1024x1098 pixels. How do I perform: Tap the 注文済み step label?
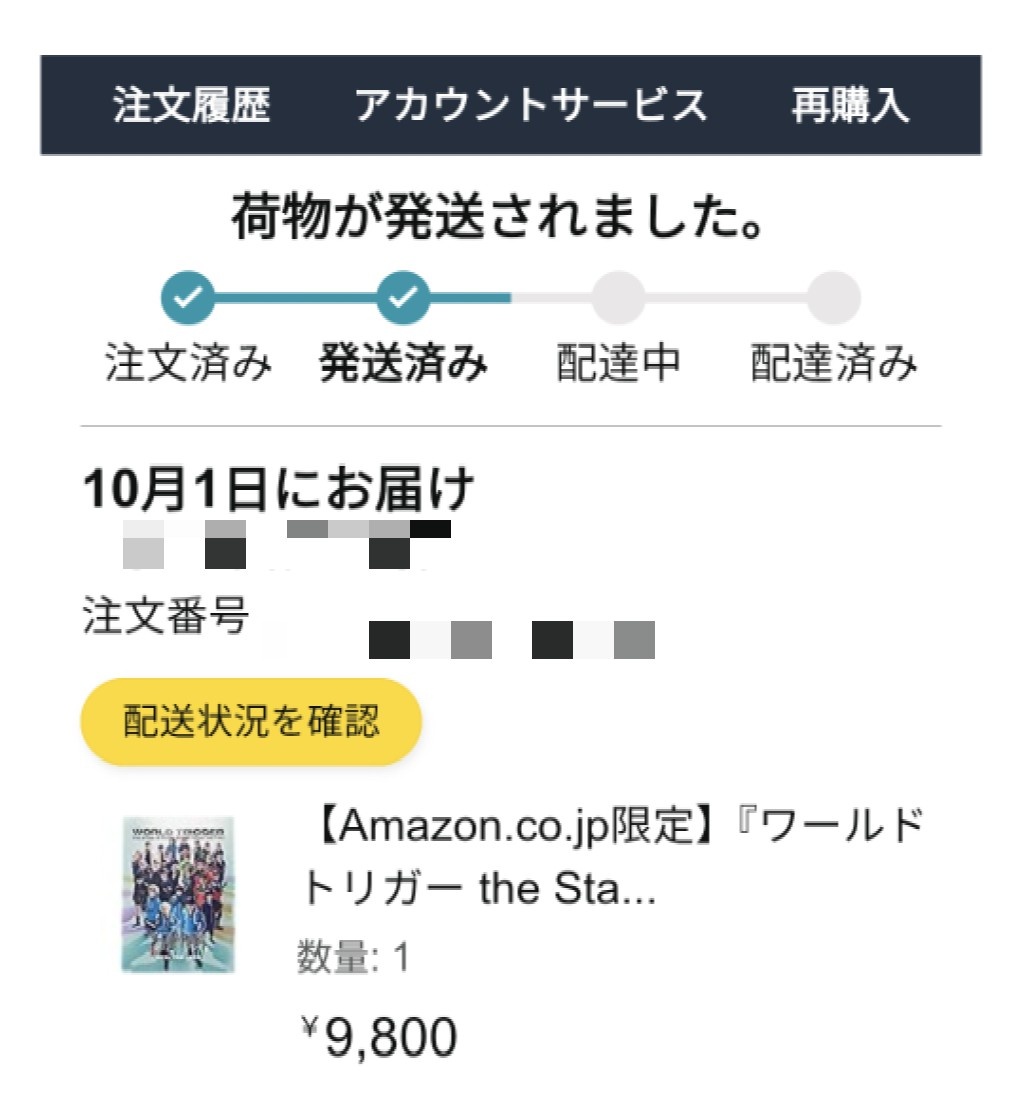[188, 365]
